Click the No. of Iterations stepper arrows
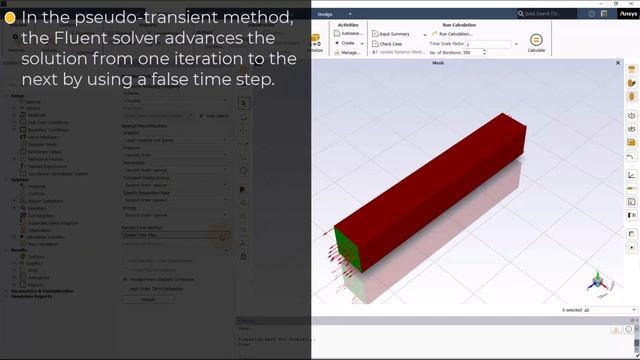This screenshot has width=640, height=360. tap(484, 52)
